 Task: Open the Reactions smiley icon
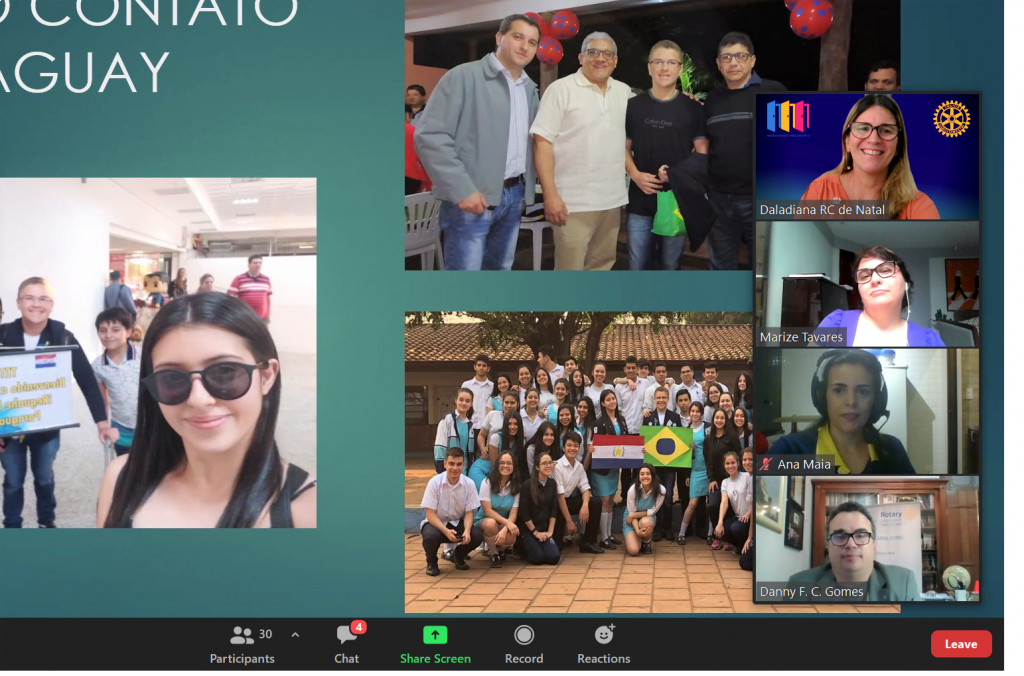coord(604,635)
